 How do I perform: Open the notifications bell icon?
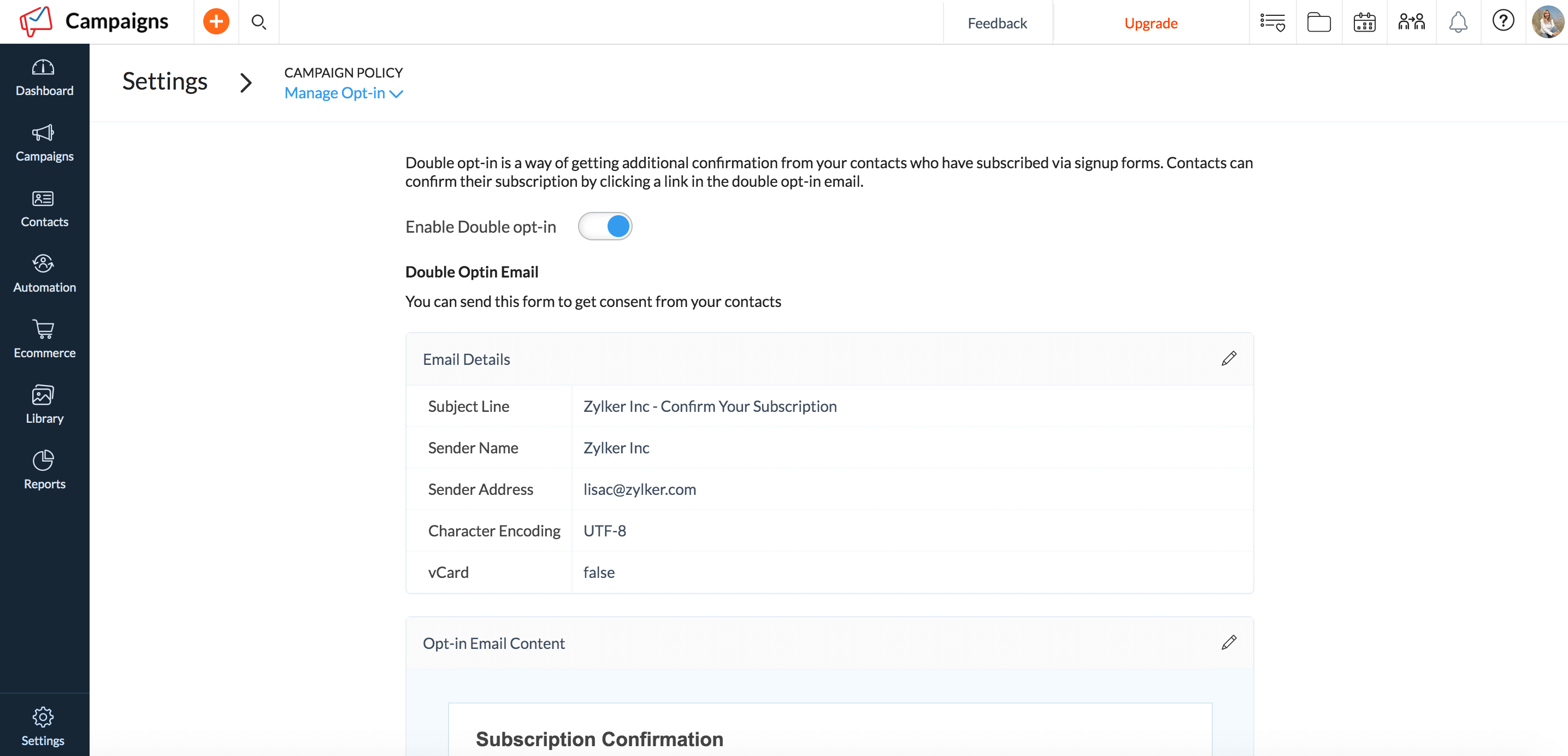coord(1457,22)
